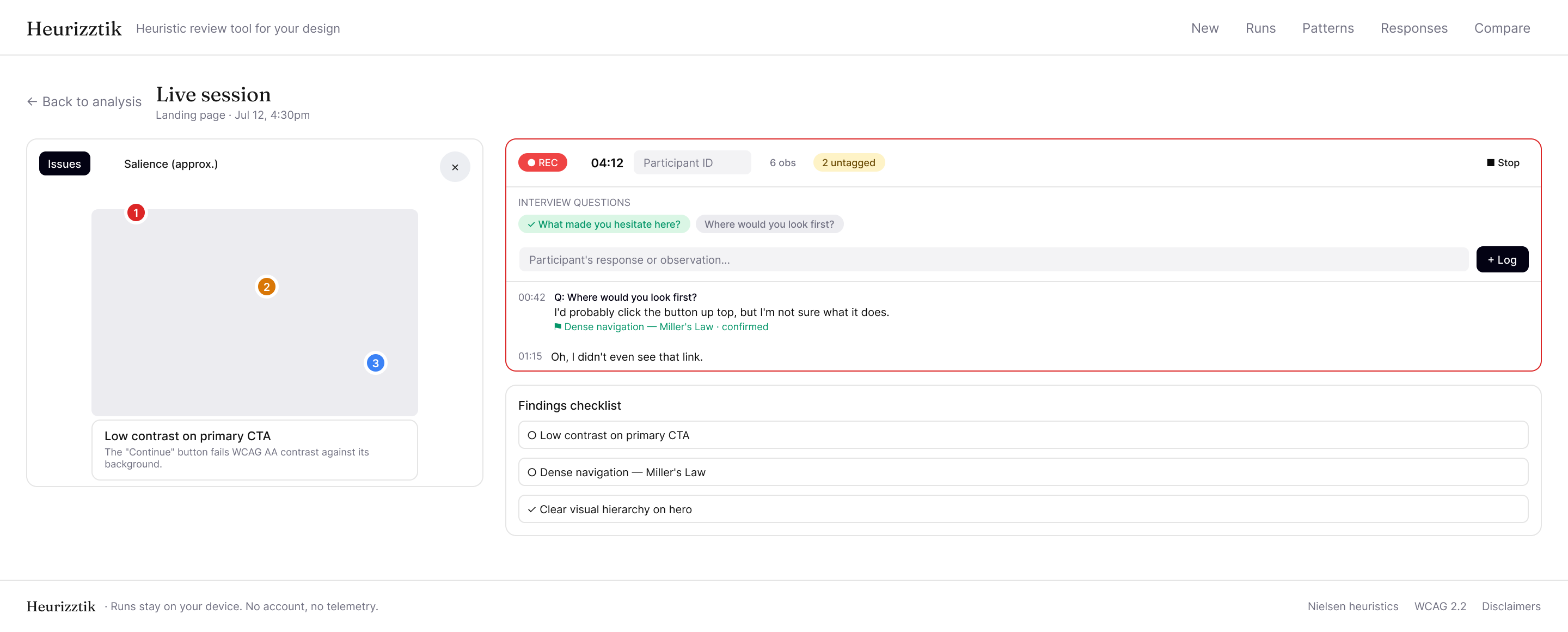This screenshot has width=1568, height=632.
Task: Select 'What made you hesitate here?' question chip
Action: click(604, 224)
